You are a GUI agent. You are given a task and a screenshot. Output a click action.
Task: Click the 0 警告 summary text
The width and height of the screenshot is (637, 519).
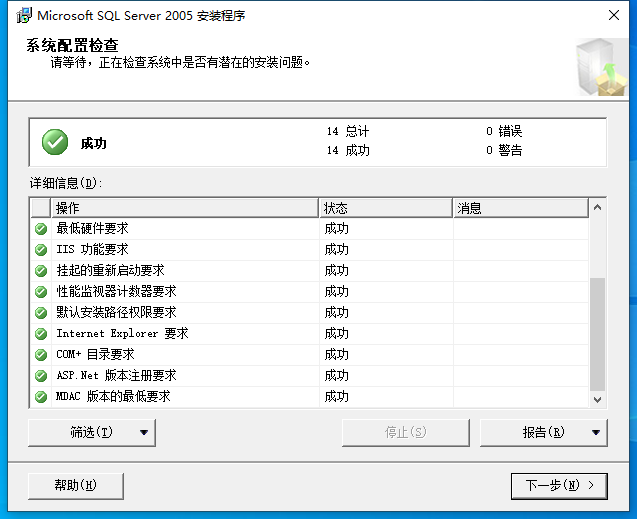[504, 151]
